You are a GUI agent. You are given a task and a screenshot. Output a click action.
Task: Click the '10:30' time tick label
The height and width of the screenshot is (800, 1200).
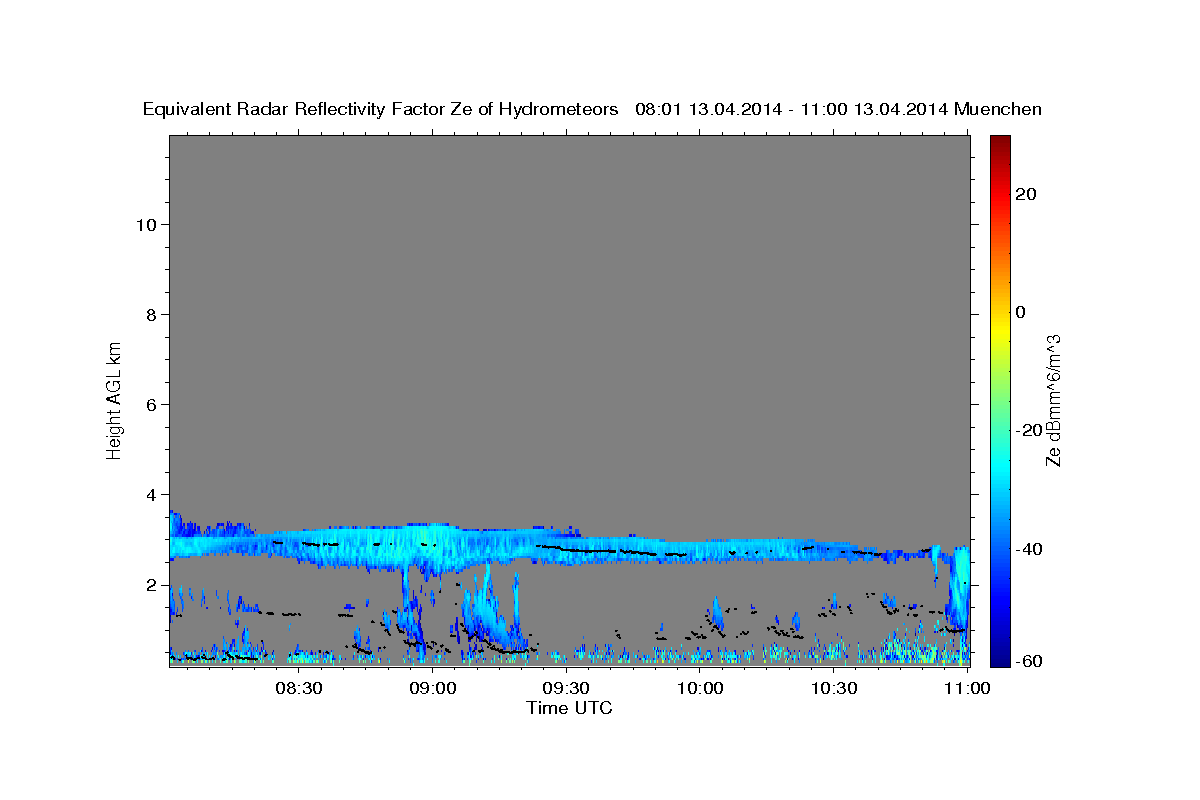(x=833, y=689)
